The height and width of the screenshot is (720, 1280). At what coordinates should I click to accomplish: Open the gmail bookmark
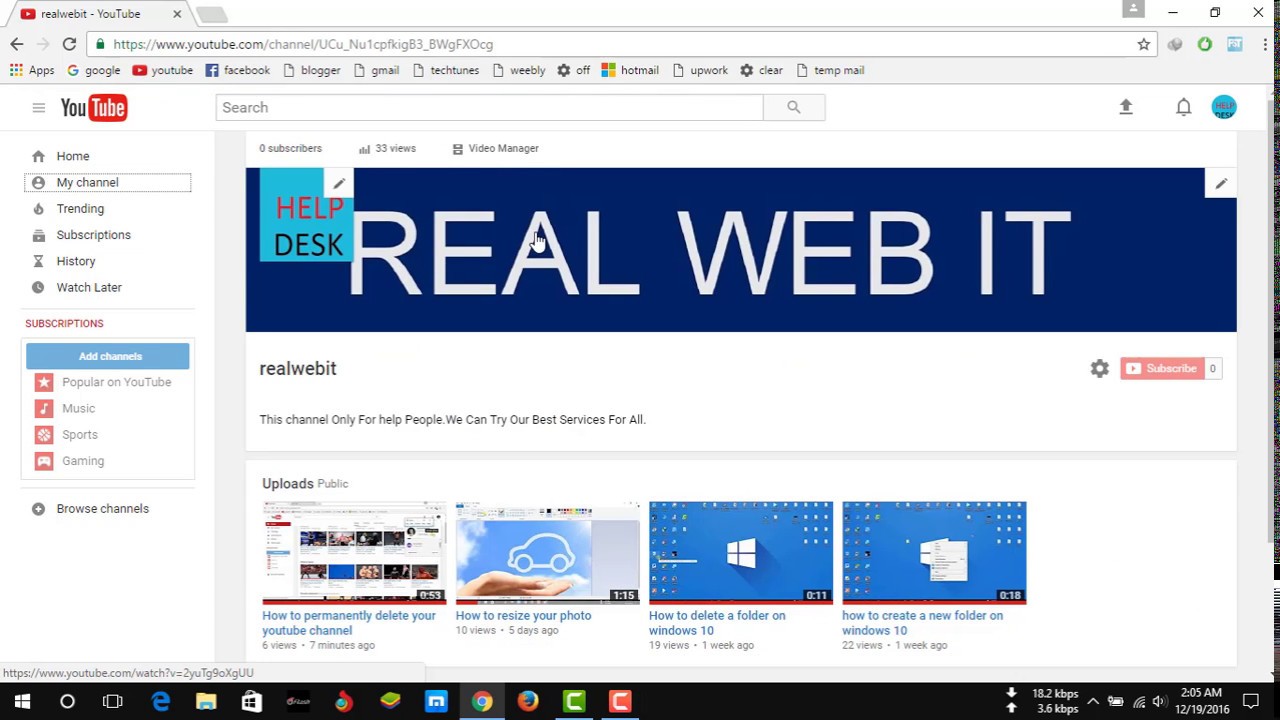[376, 70]
